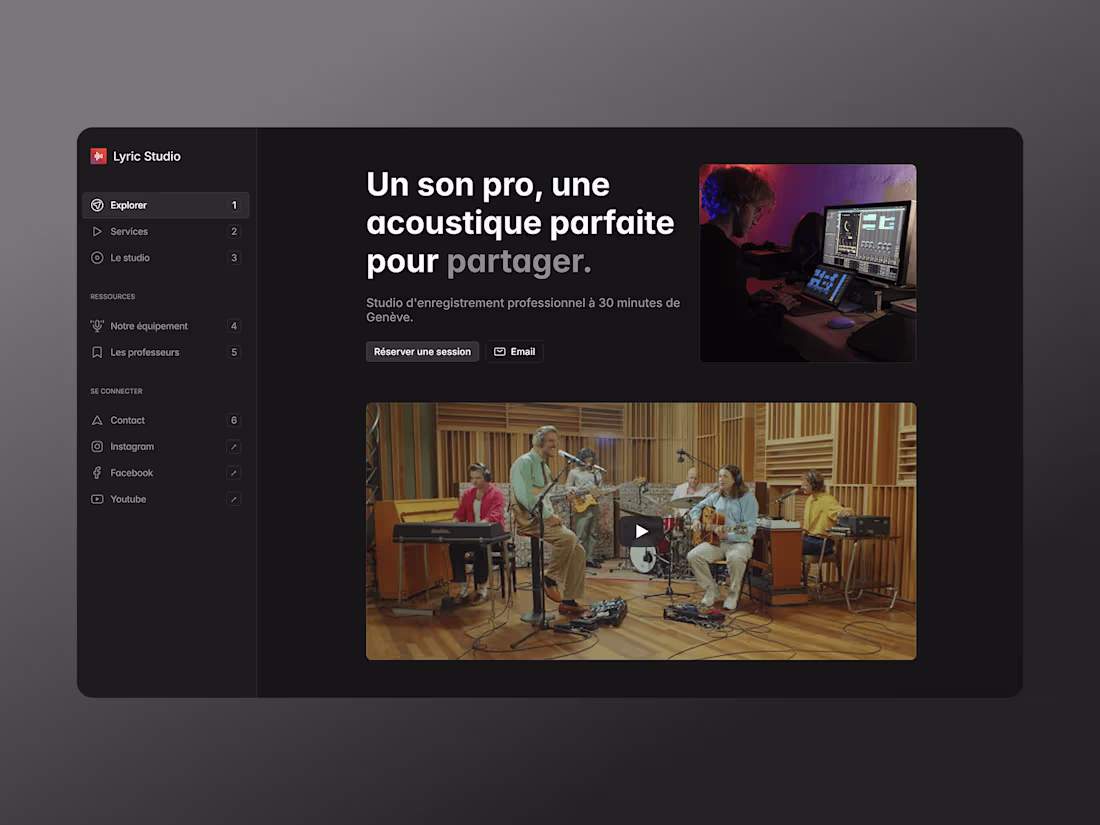
Task: Click the send icon next to Contact
Action: pyautogui.click(x=97, y=420)
